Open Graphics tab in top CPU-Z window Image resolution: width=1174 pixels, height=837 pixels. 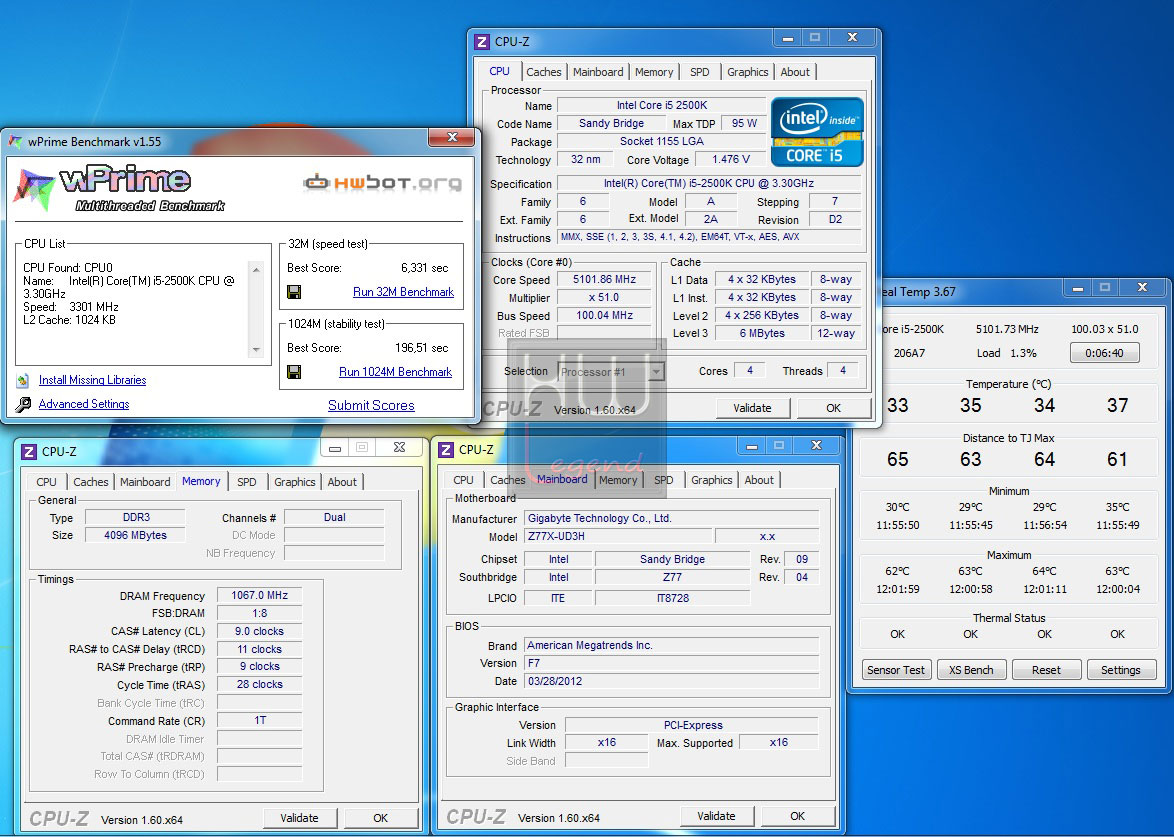747,72
